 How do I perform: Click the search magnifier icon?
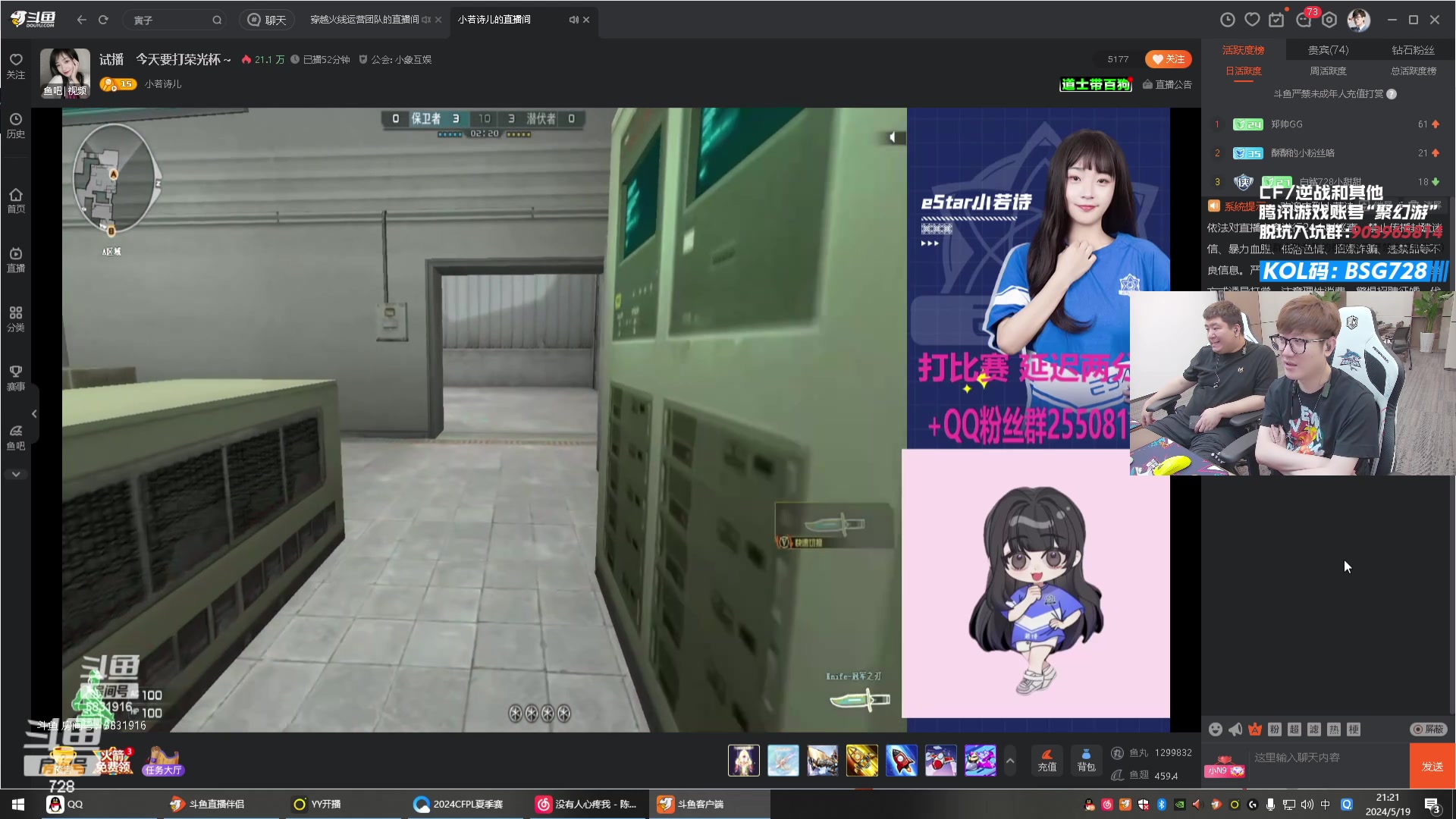(217, 20)
